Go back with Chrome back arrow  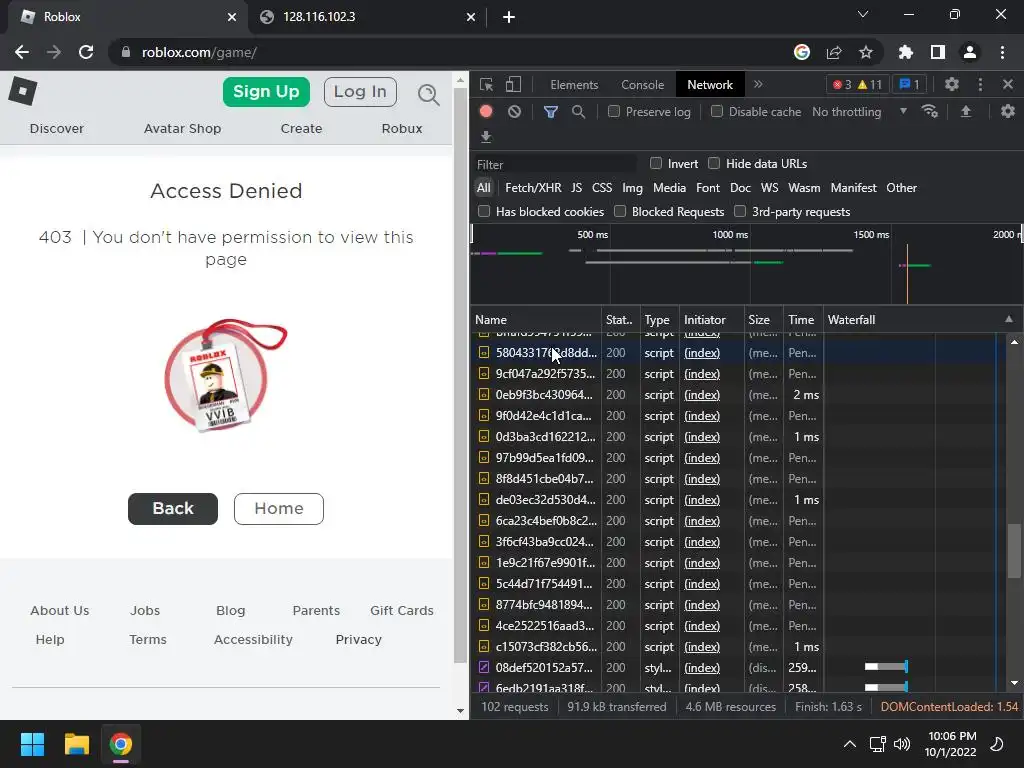pyautogui.click(x=22, y=52)
